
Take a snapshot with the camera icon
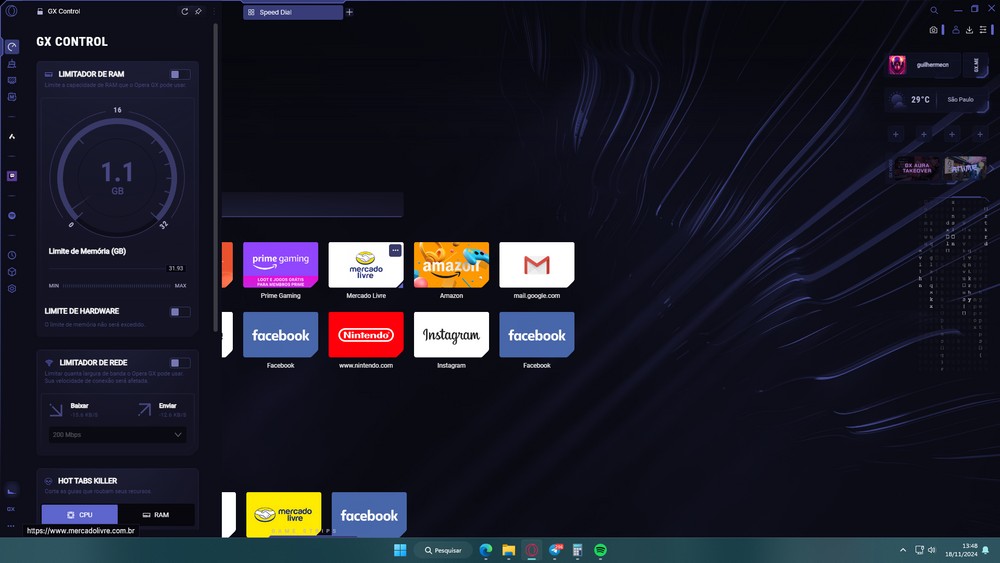[933, 30]
